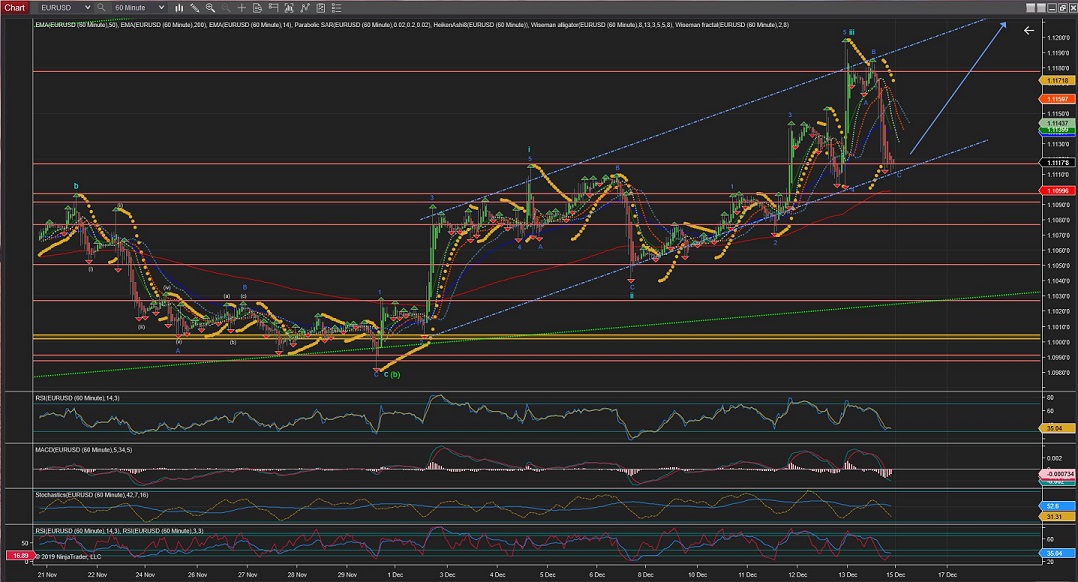Click the black current price marker

coord(1057,162)
